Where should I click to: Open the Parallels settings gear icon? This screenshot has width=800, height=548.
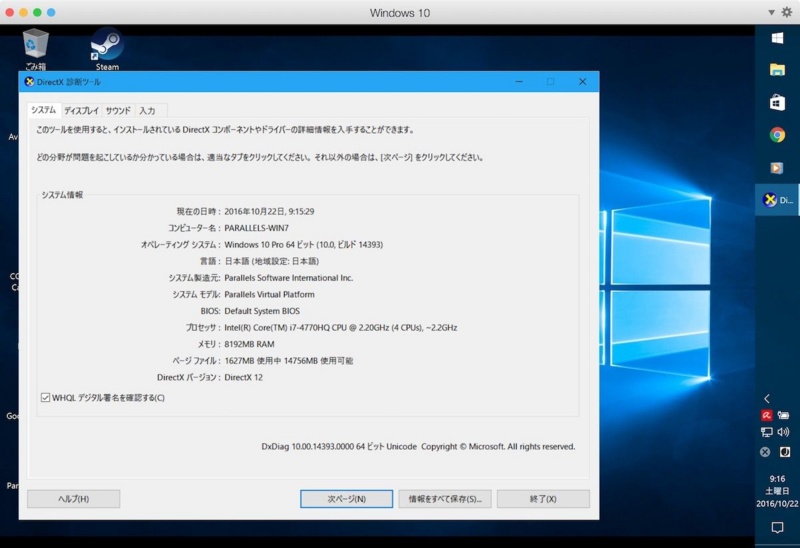click(x=787, y=12)
